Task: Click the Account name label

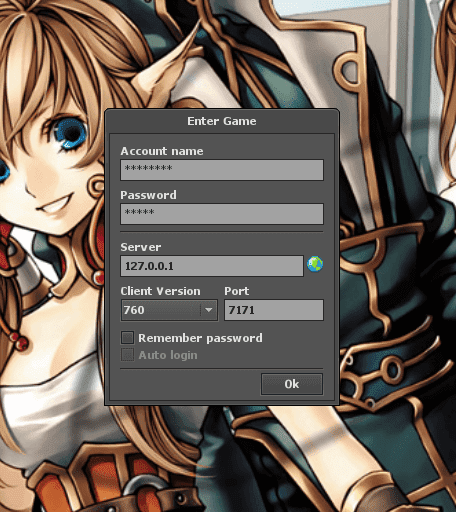Action: click(162, 151)
